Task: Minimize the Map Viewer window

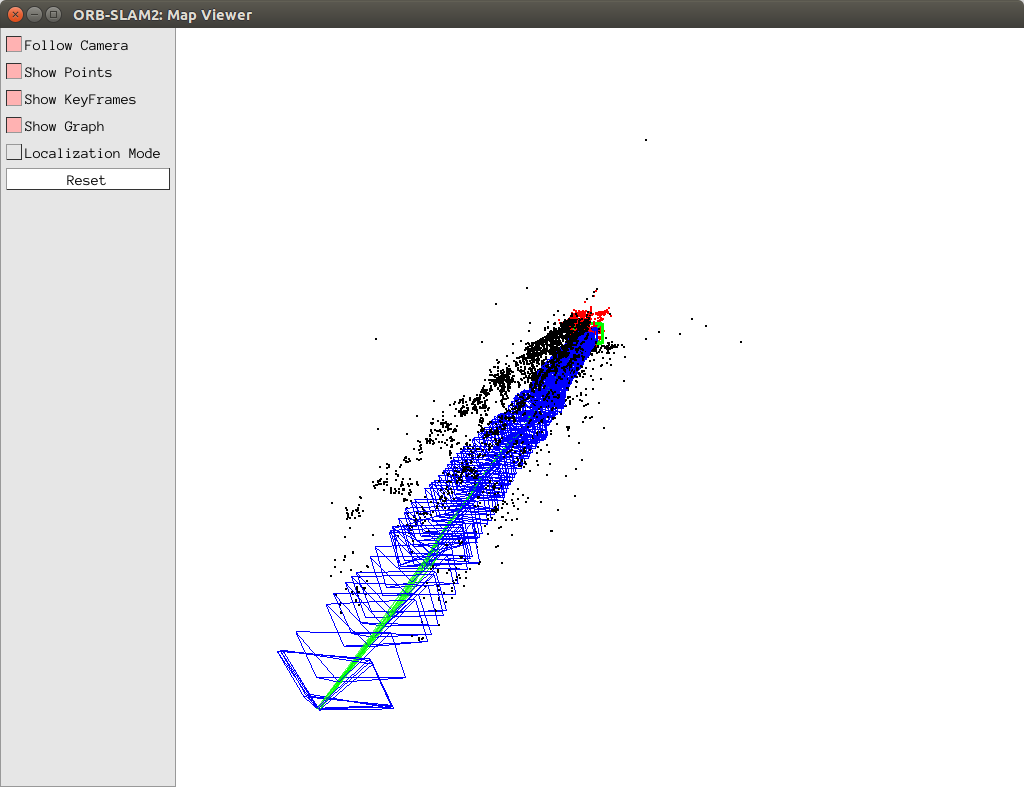Action: pyautogui.click(x=35, y=14)
